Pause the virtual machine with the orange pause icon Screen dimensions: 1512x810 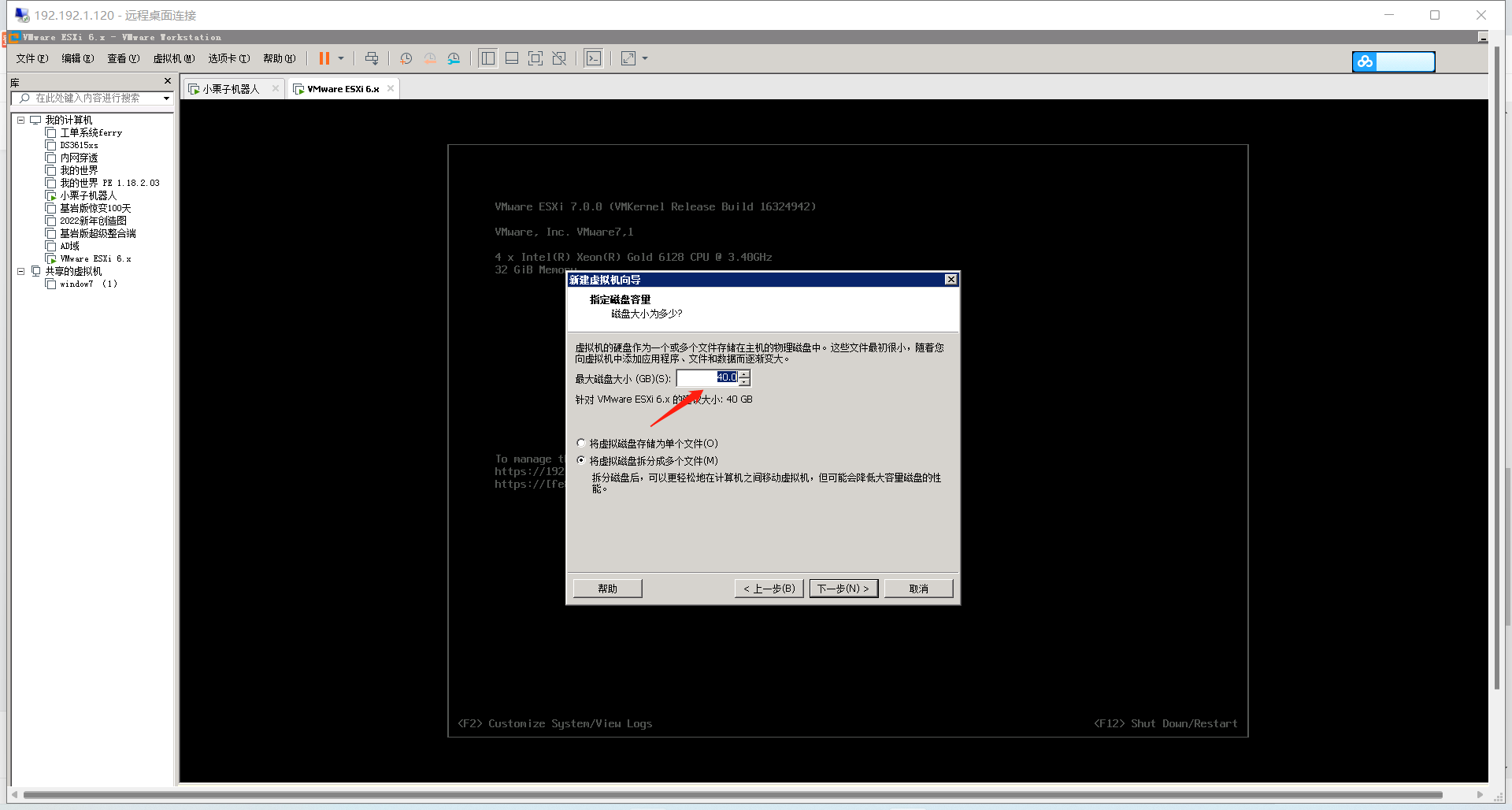click(x=324, y=58)
